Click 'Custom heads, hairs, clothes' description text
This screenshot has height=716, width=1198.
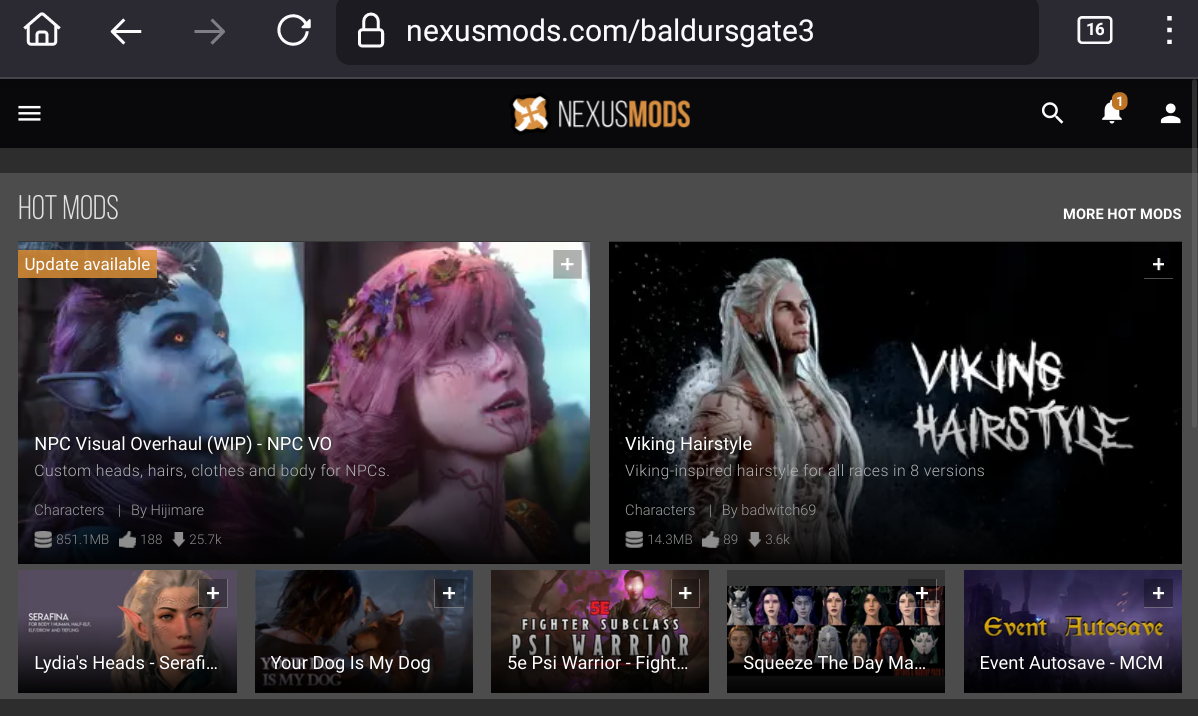tap(212, 471)
